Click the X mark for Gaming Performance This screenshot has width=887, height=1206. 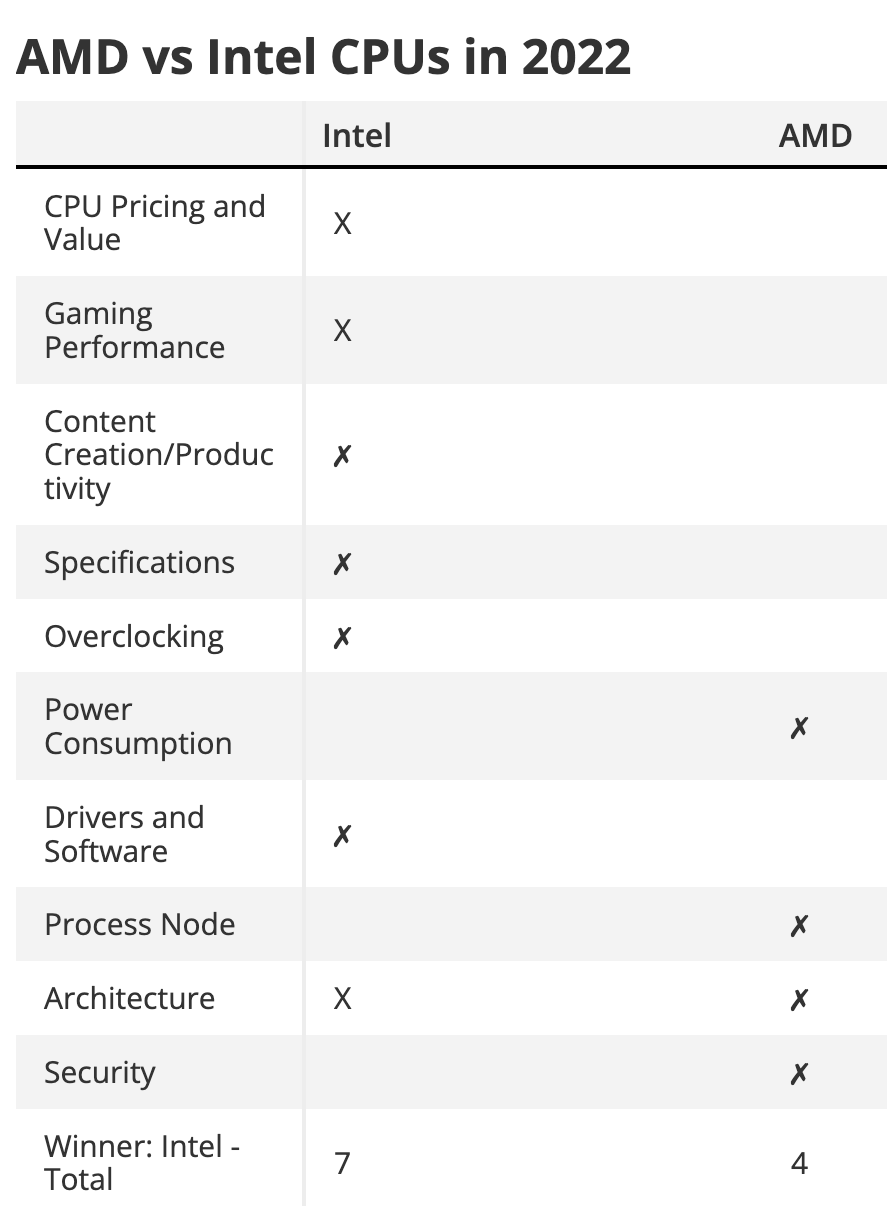tap(342, 330)
